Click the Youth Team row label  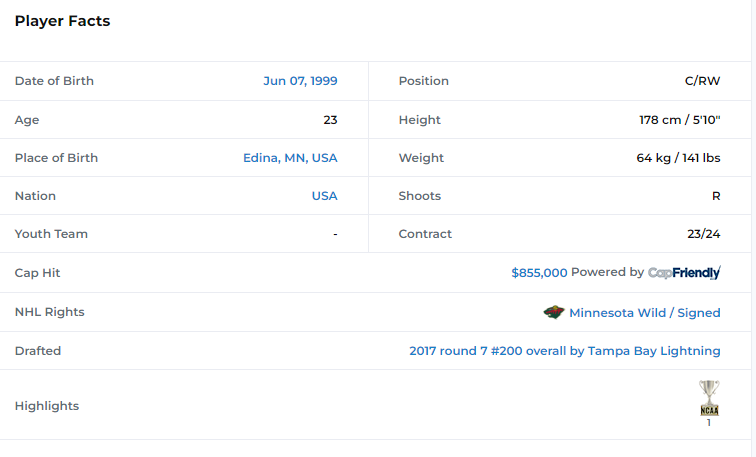tap(51, 234)
